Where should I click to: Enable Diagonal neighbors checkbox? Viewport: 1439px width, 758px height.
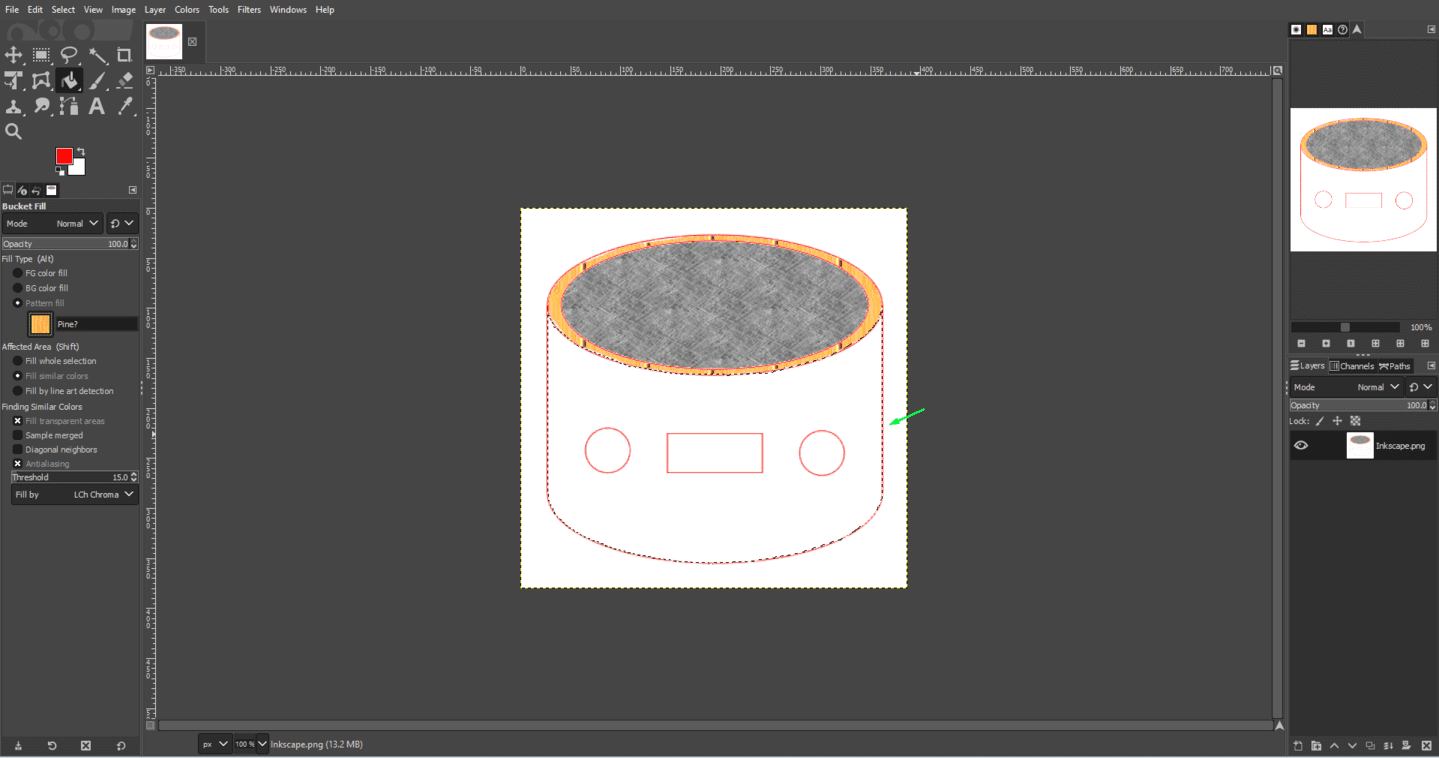point(17,450)
